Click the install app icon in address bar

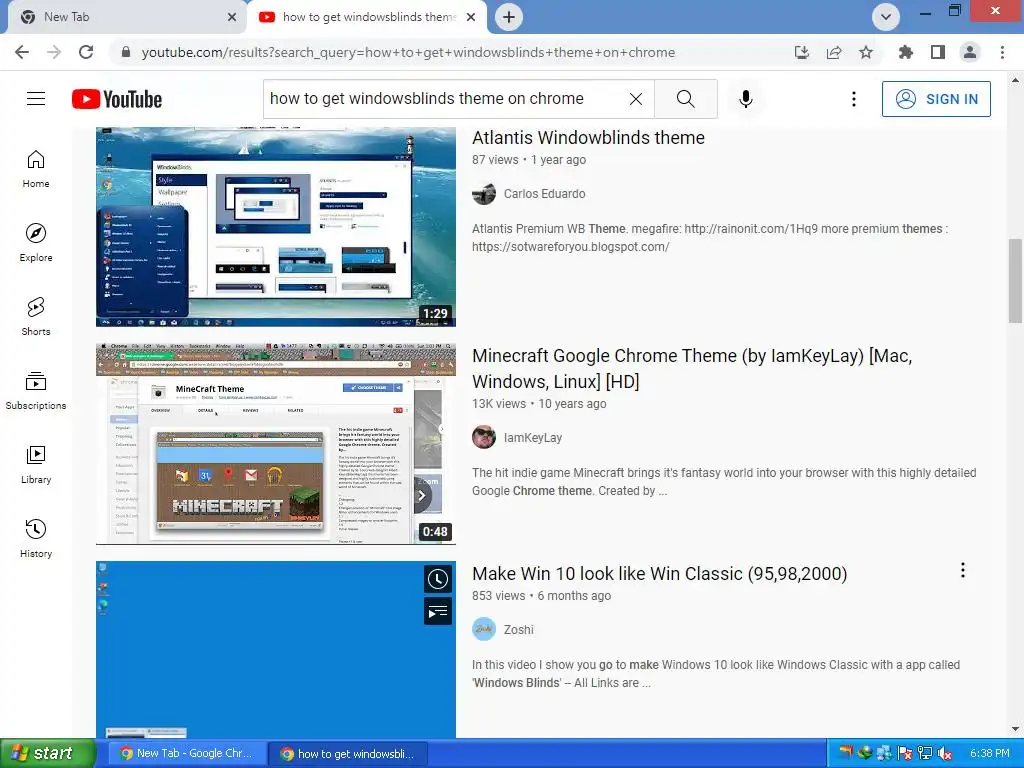coord(802,52)
